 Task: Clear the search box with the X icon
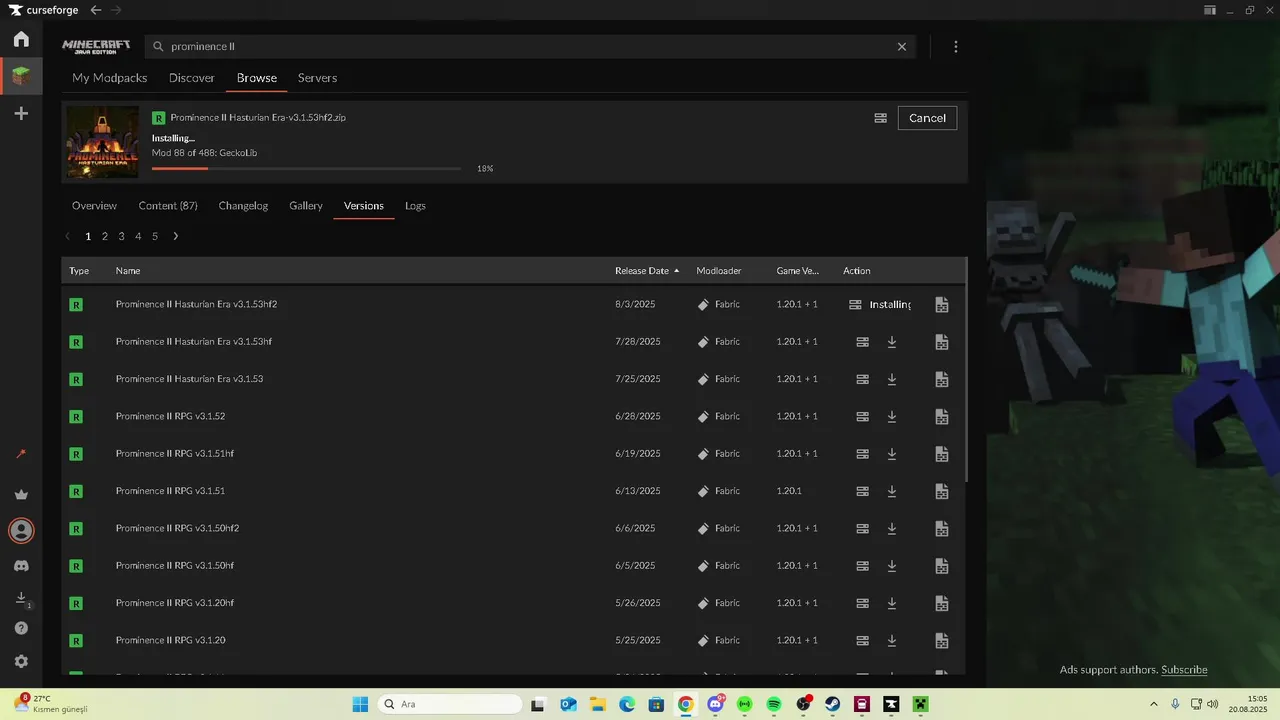(902, 46)
